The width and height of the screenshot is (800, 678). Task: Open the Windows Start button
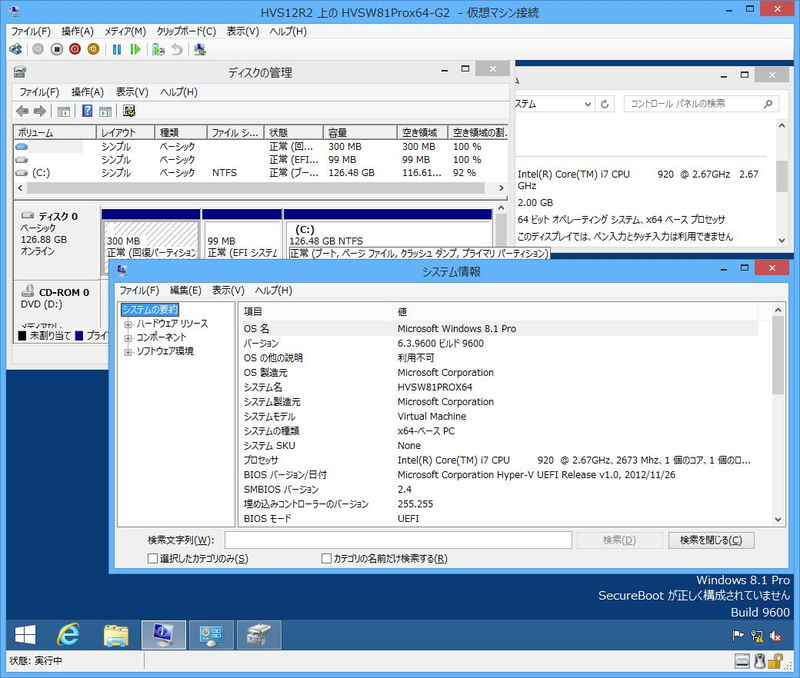(25, 635)
